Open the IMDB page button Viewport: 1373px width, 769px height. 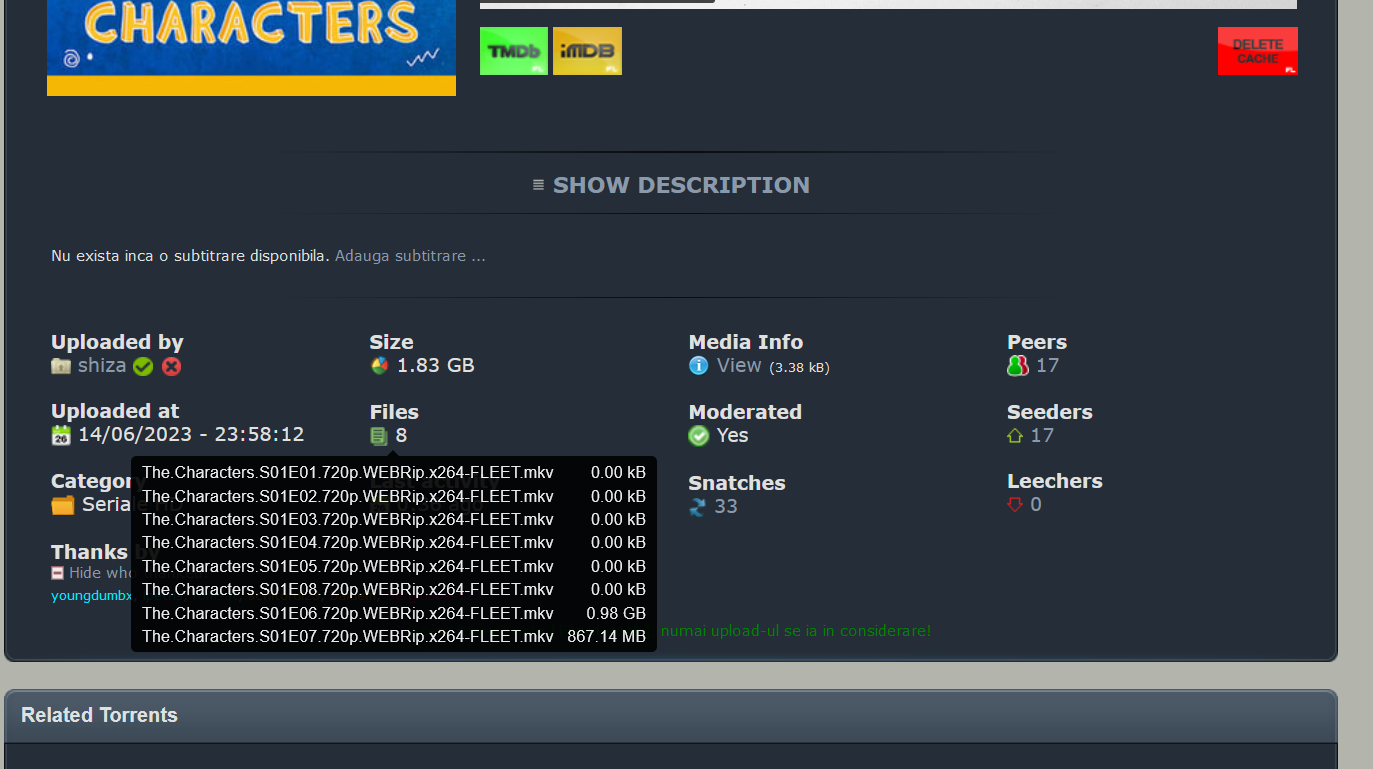[x=587, y=51]
